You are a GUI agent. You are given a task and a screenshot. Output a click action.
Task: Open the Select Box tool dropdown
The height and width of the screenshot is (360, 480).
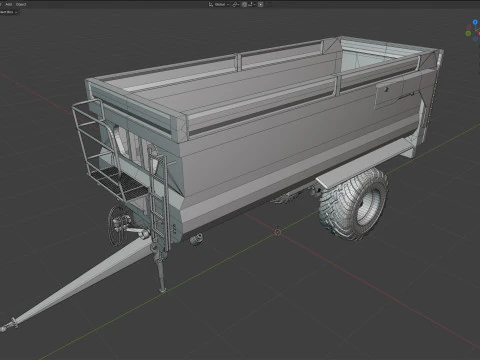(x=9, y=12)
